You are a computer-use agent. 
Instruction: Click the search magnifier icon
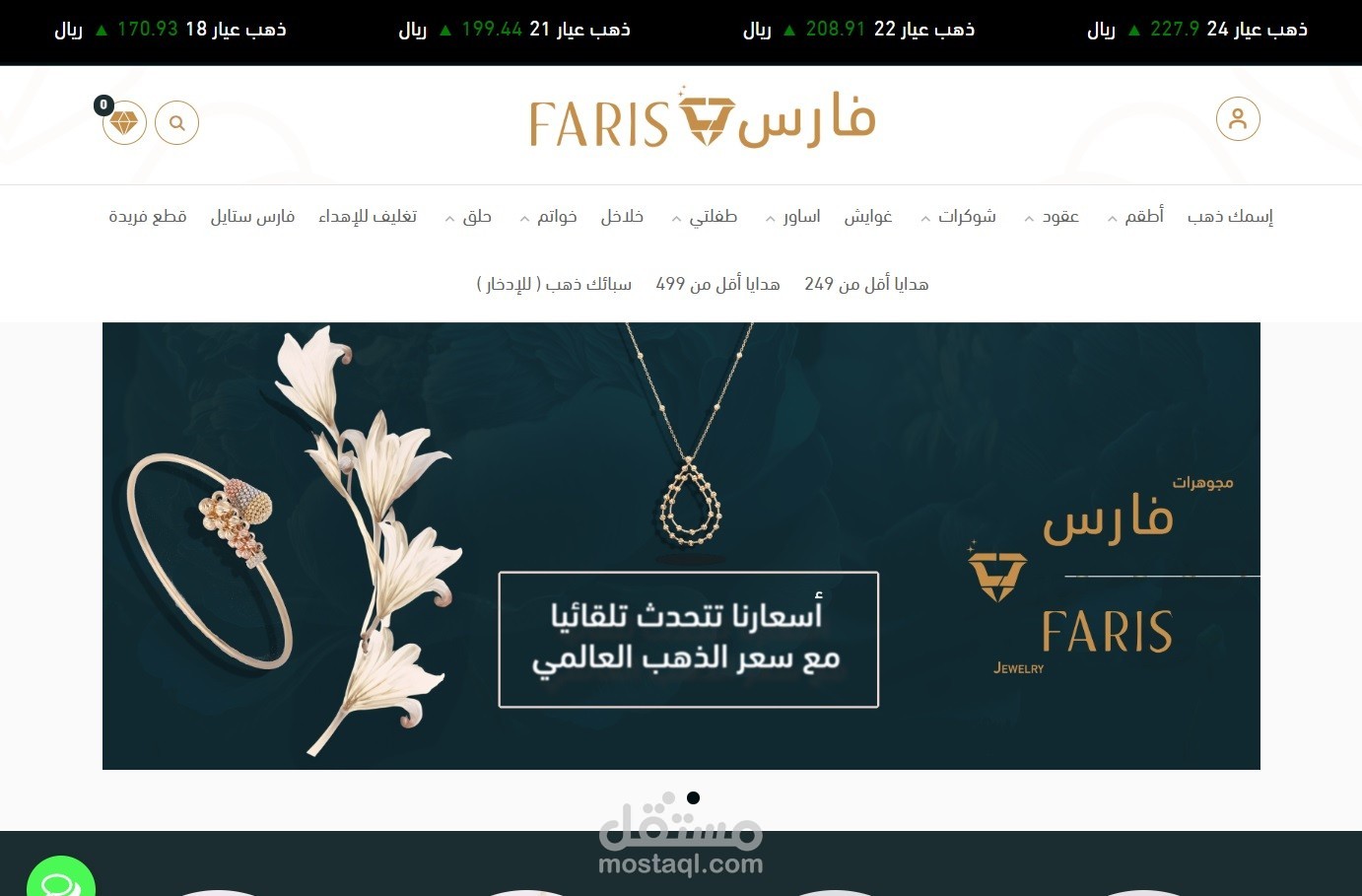[x=177, y=123]
